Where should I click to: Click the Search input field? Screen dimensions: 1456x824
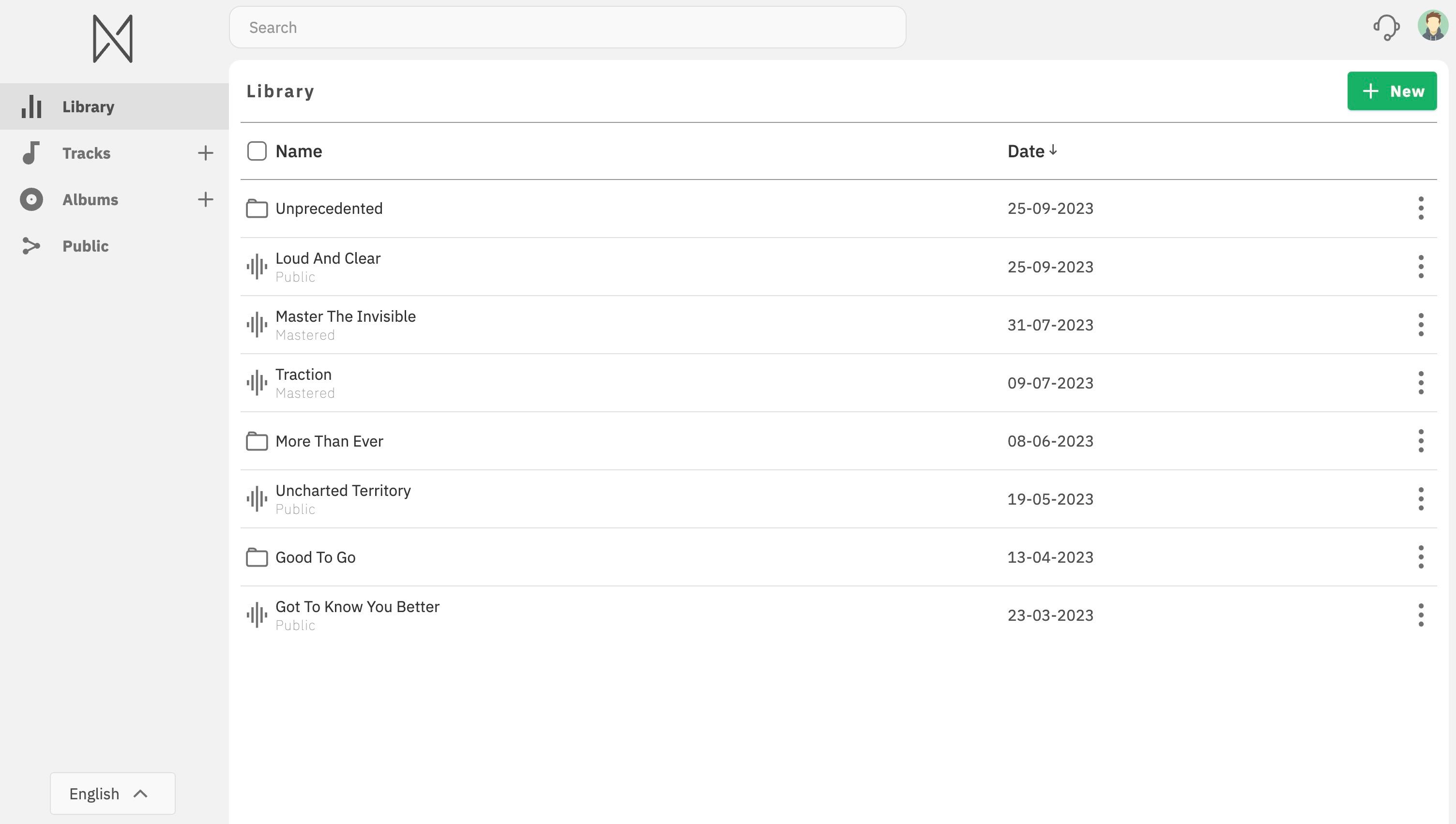pyautogui.click(x=567, y=27)
